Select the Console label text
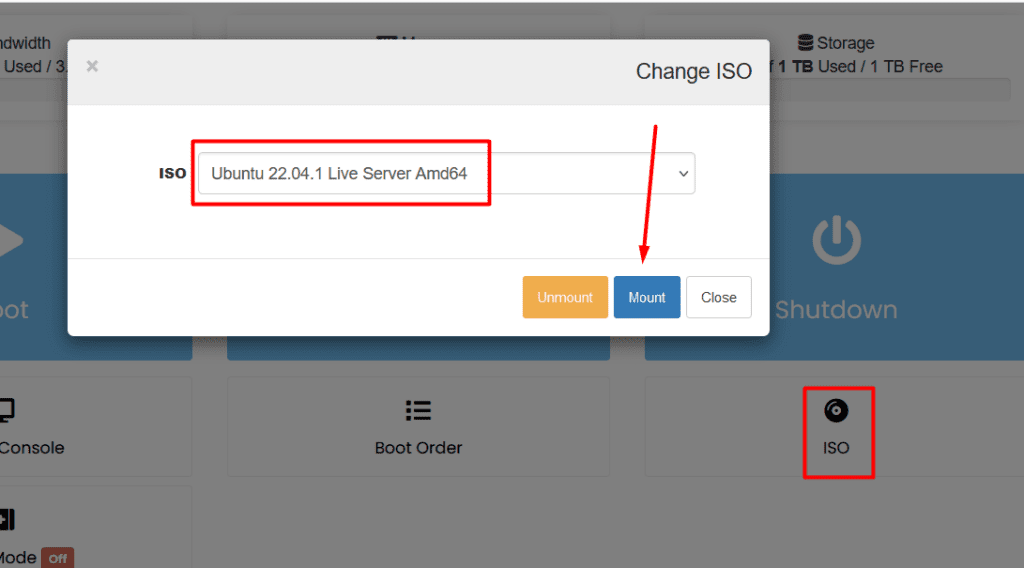 point(32,447)
